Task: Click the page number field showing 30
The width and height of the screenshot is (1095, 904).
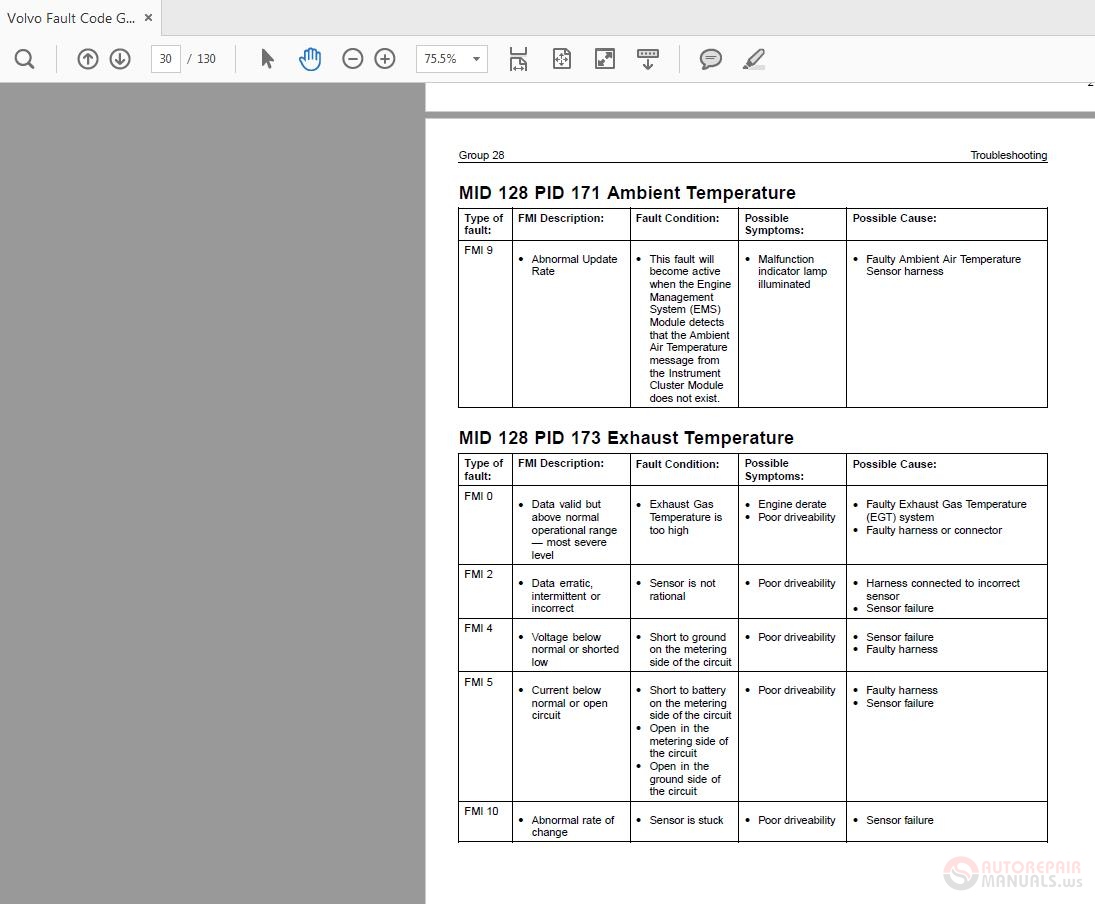Action: coord(165,59)
